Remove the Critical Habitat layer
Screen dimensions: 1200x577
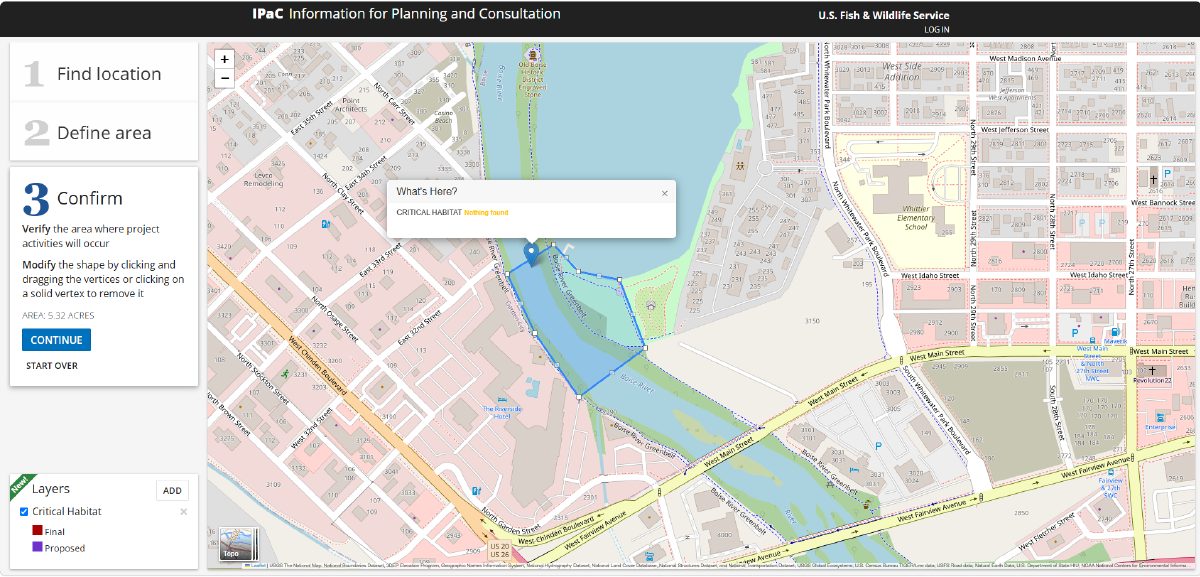click(x=183, y=512)
